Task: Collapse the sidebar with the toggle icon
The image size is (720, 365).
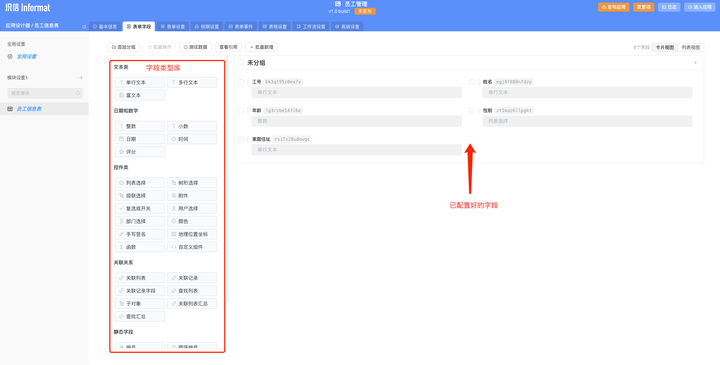Action: [84, 27]
